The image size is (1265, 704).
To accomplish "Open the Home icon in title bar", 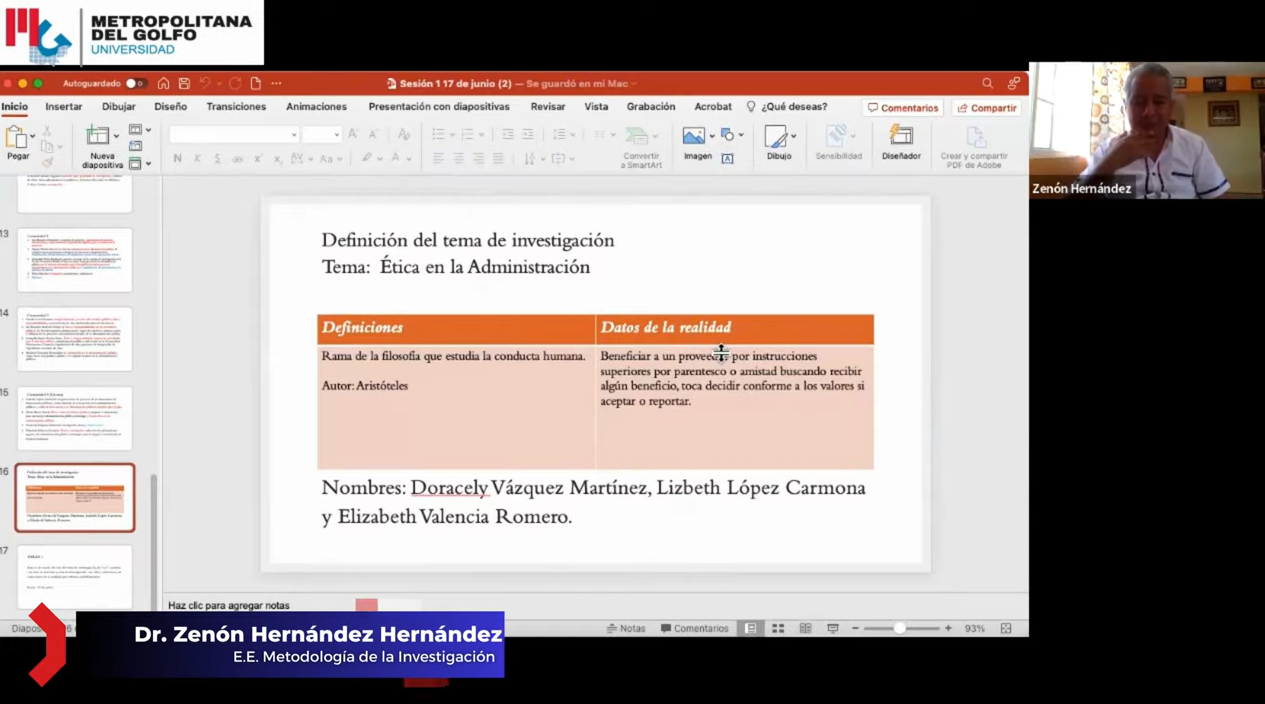I will pyautogui.click(x=163, y=84).
